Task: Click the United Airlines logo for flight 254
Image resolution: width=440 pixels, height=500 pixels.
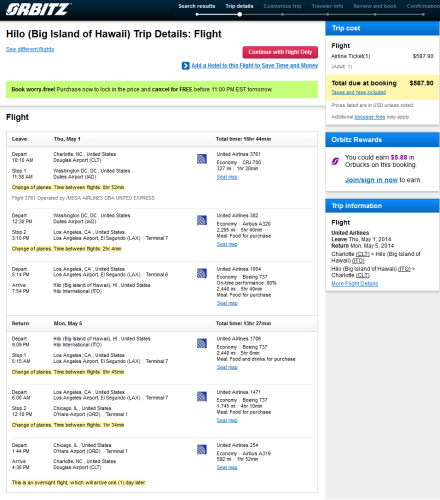Action: [x=202, y=449]
